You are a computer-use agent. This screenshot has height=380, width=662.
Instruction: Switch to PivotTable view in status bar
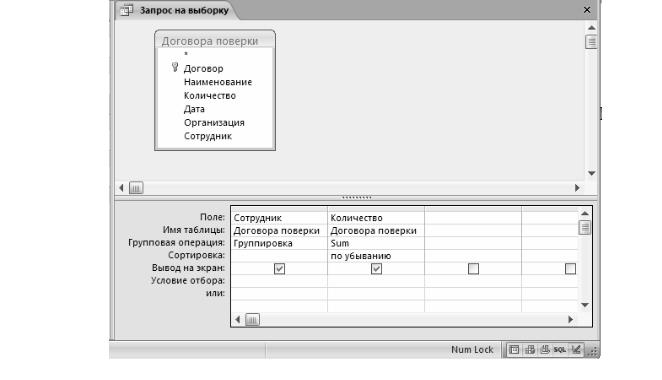[x=529, y=350]
